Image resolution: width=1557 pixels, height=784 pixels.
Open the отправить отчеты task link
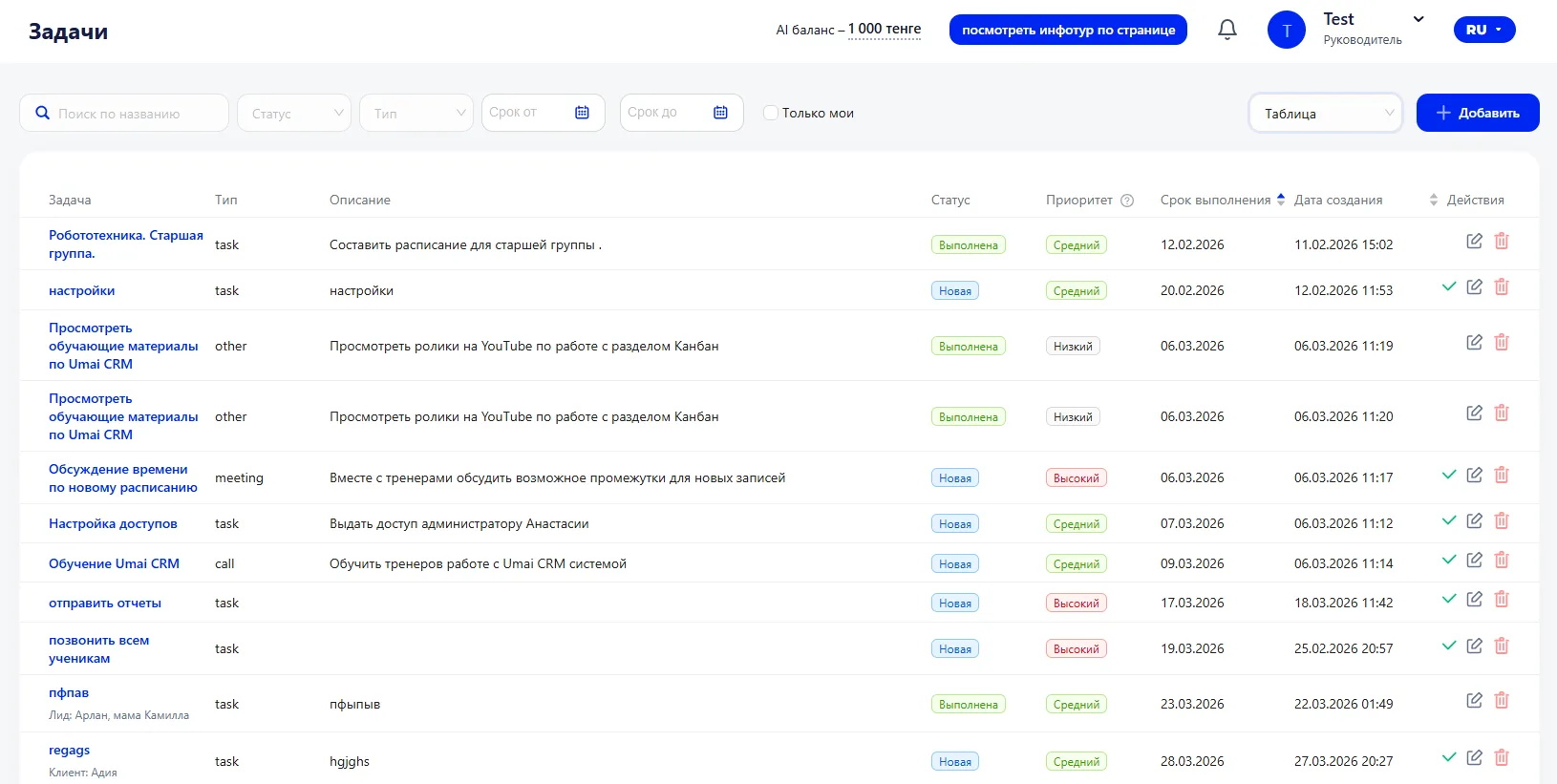105,603
